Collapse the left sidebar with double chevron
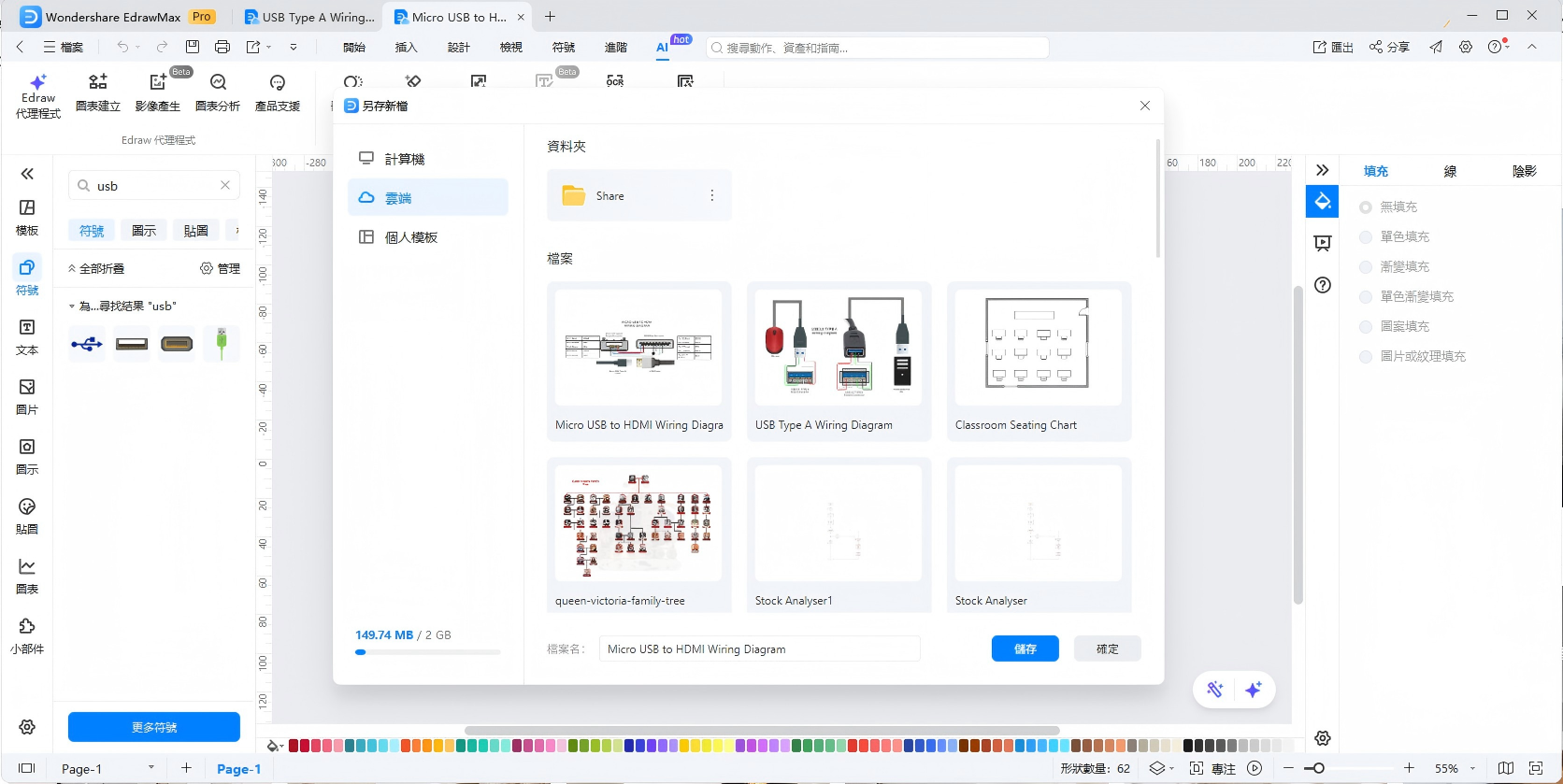 click(x=27, y=174)
